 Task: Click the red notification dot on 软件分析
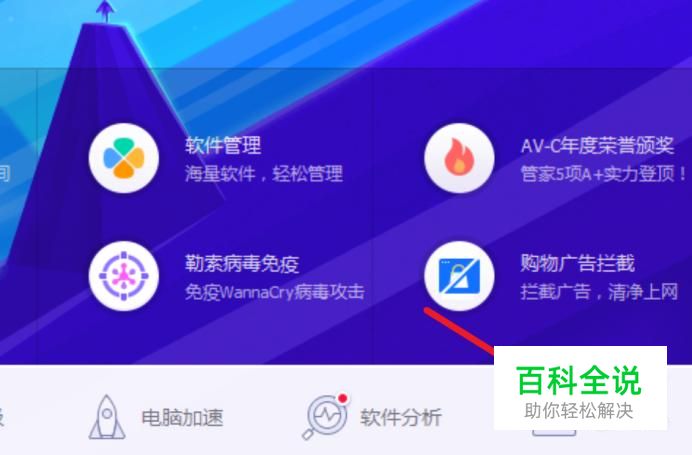[342, 399]
